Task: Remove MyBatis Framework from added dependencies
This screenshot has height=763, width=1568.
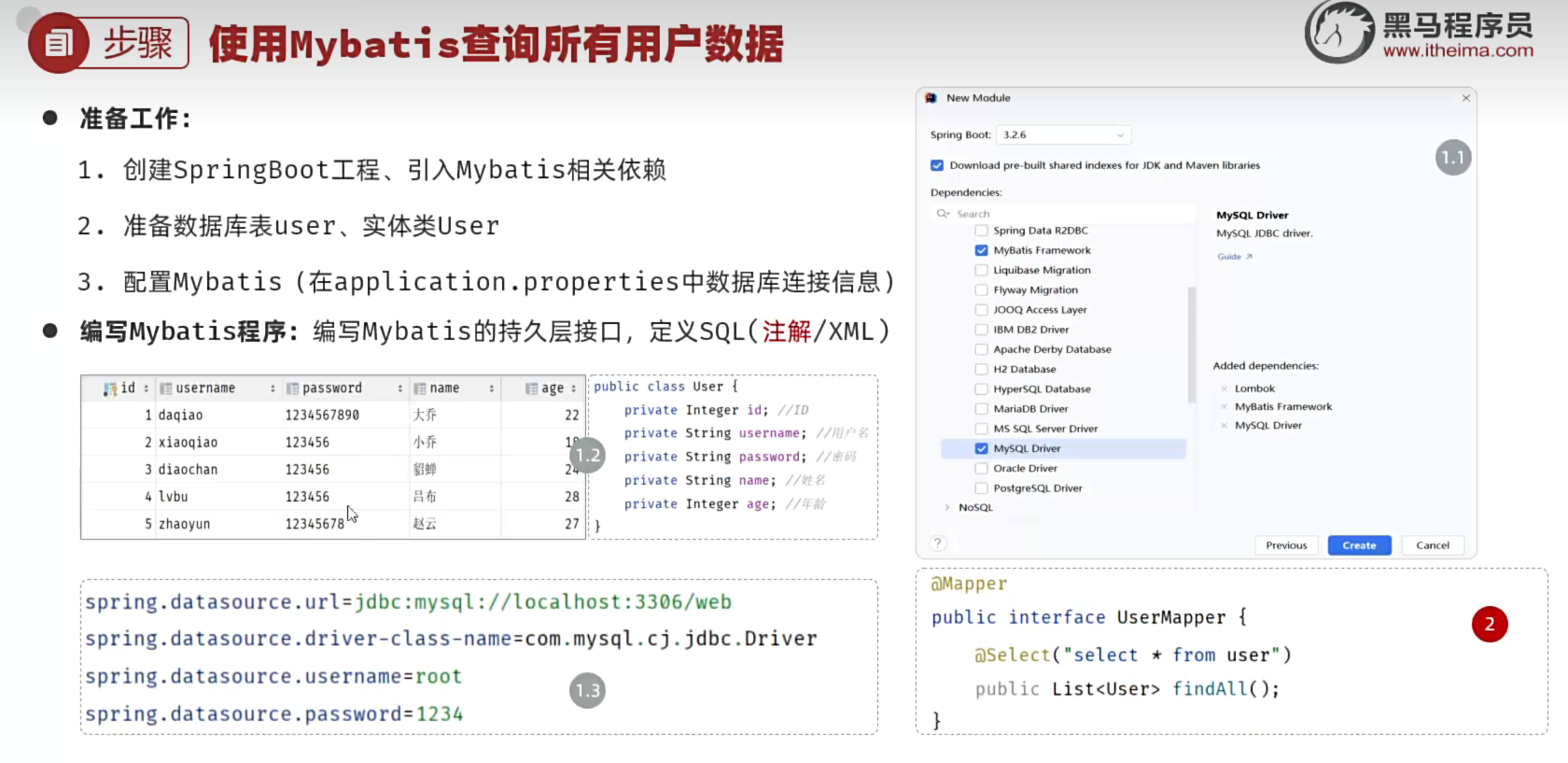Action: pyautogui.click(x=1224, y=407)
